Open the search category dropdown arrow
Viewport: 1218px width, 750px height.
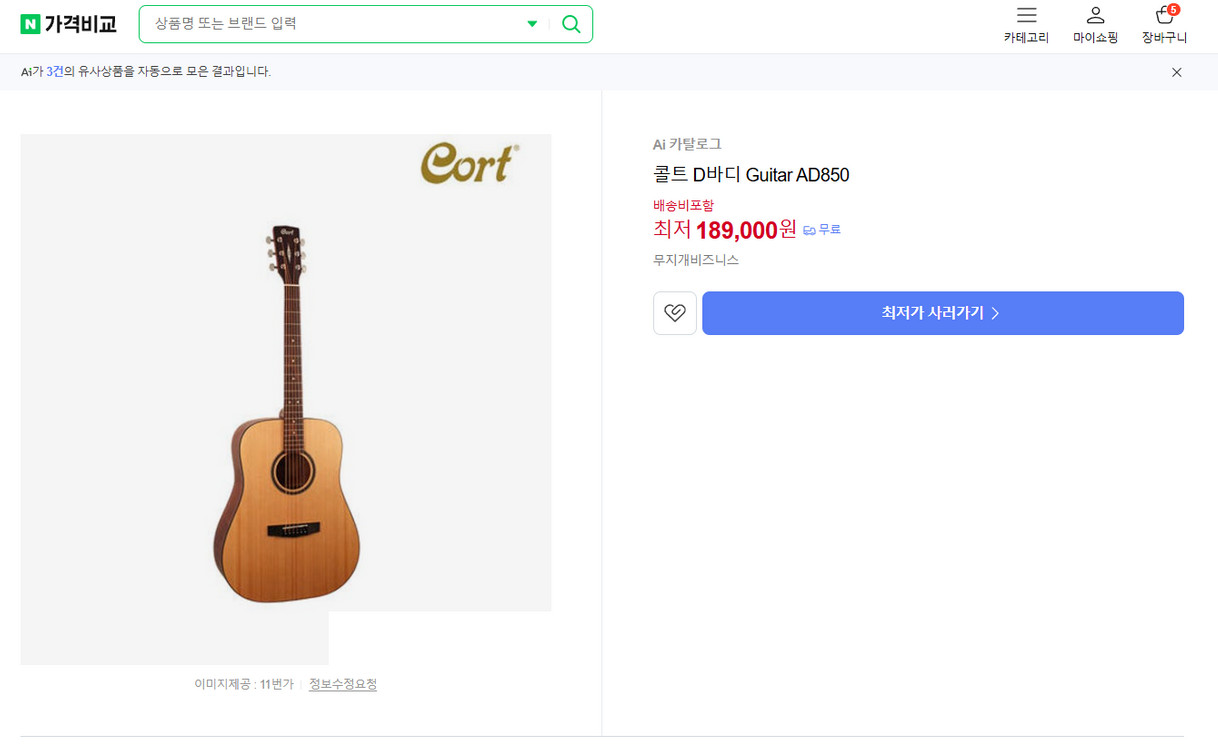(x=532, y=23)
